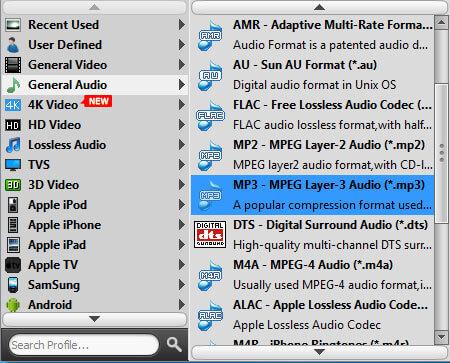Click 'ALAC - Apple Lossless Audio Code...' title
The image size is (450, 363).
(330, 305)
